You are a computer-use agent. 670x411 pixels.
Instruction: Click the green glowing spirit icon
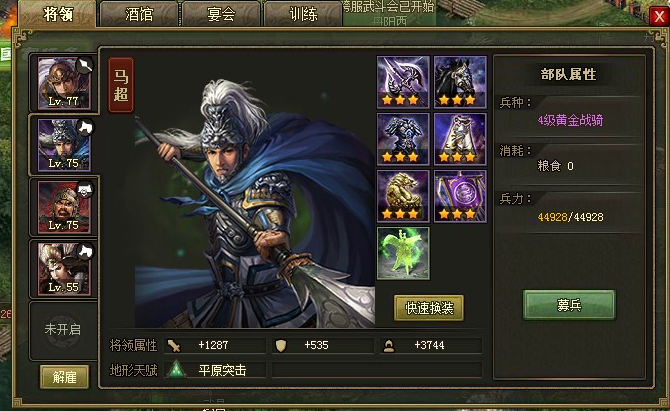pyautogui.click(x=403, y=253)
